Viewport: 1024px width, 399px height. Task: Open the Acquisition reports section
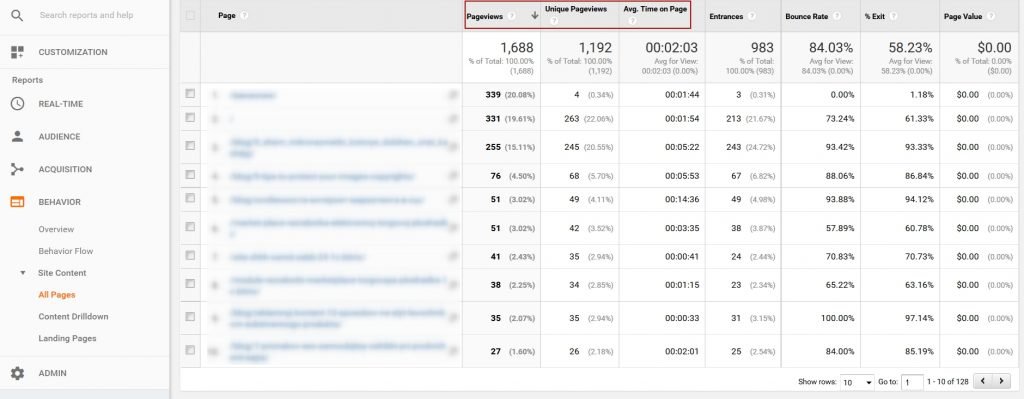click(x=65, y=169)
